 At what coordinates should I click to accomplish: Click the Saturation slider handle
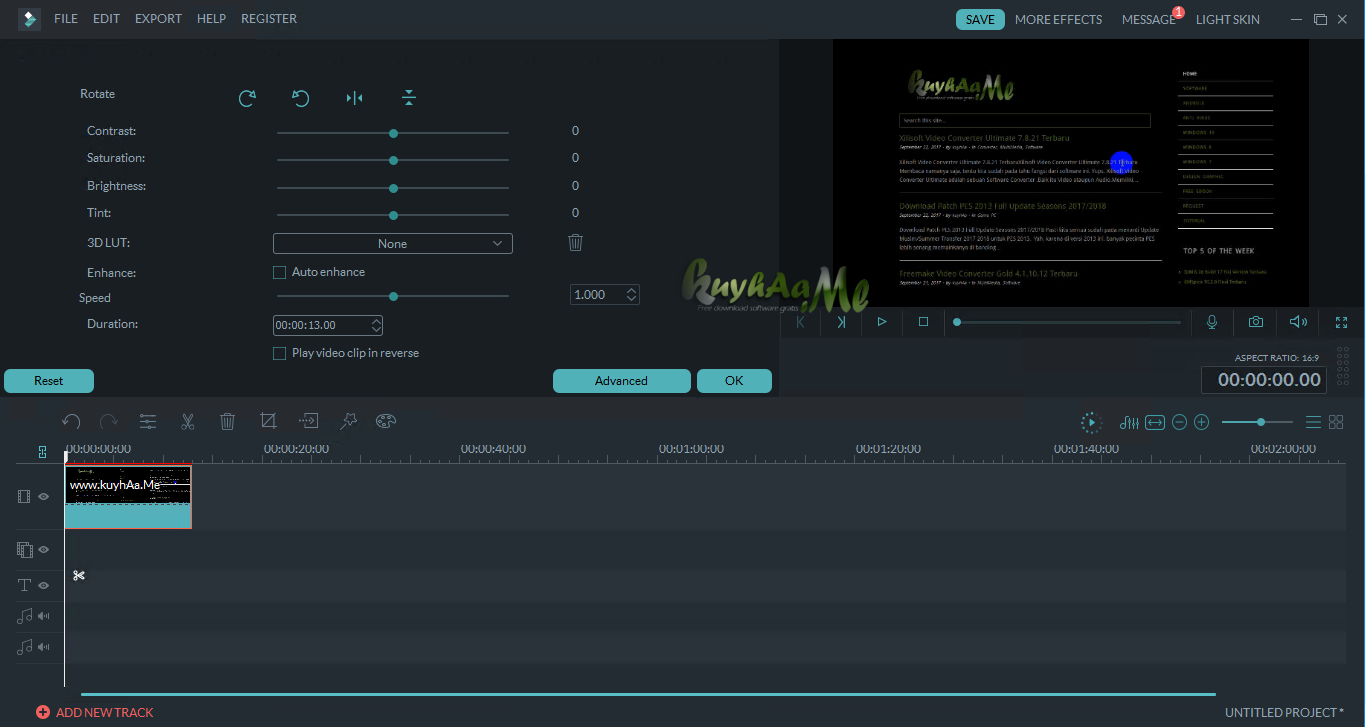393,160
